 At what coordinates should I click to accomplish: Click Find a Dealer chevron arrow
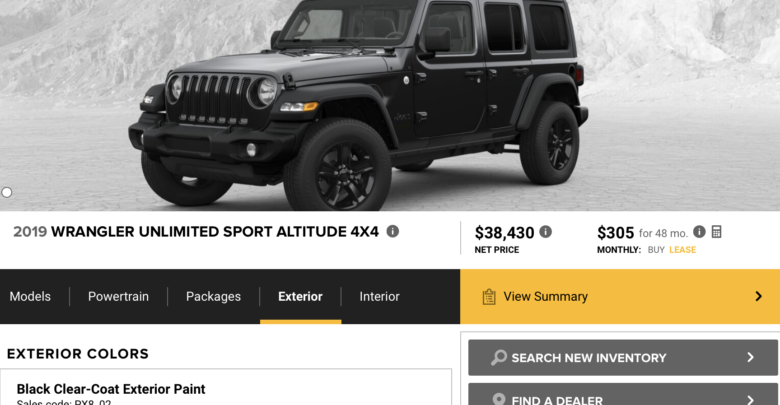coord(750,399)
